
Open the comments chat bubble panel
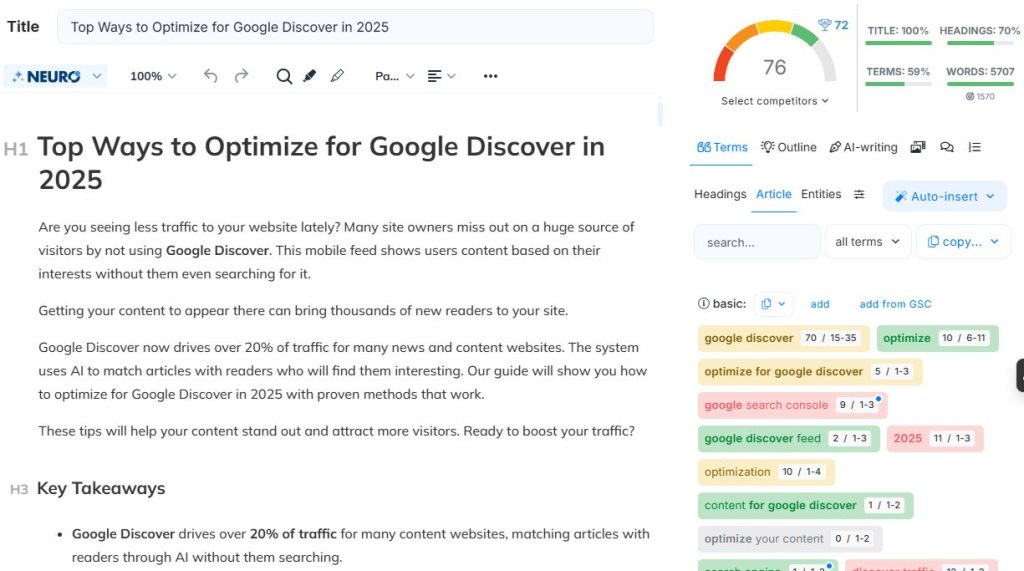point(946,147)
